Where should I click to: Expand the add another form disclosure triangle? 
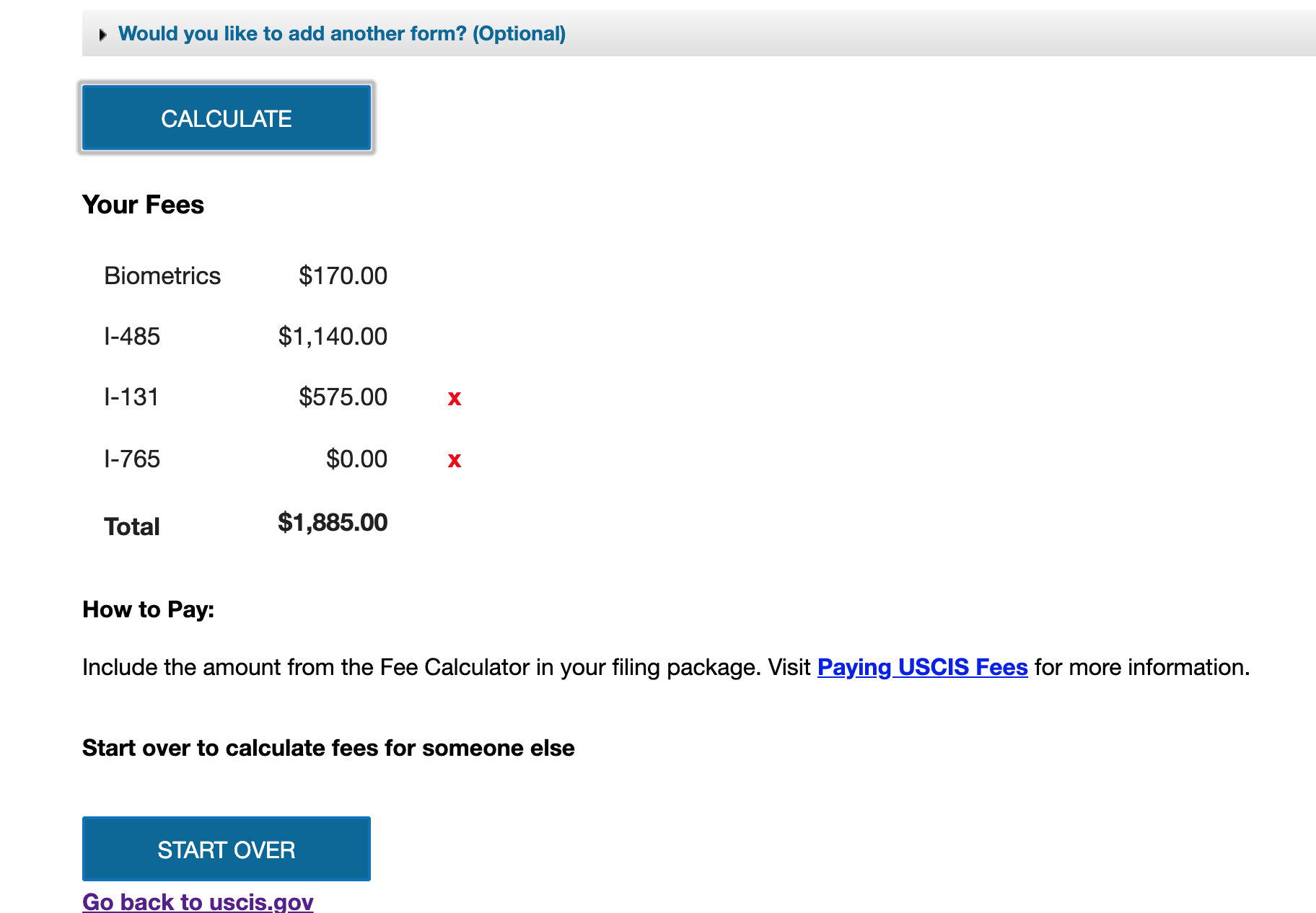pyautogui.click(x=102, y=35)
